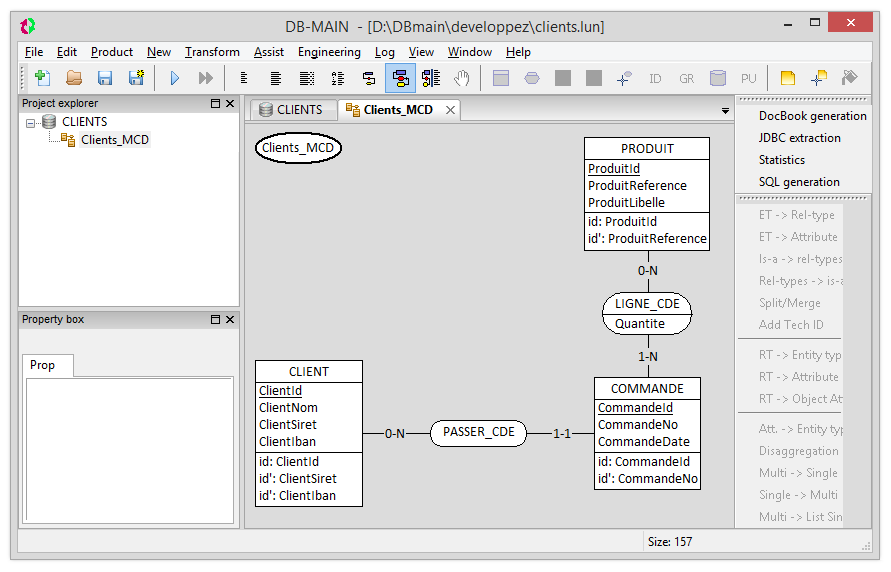Click DocBook generation in side panel
891x572 pixels.
coord(813,116)
